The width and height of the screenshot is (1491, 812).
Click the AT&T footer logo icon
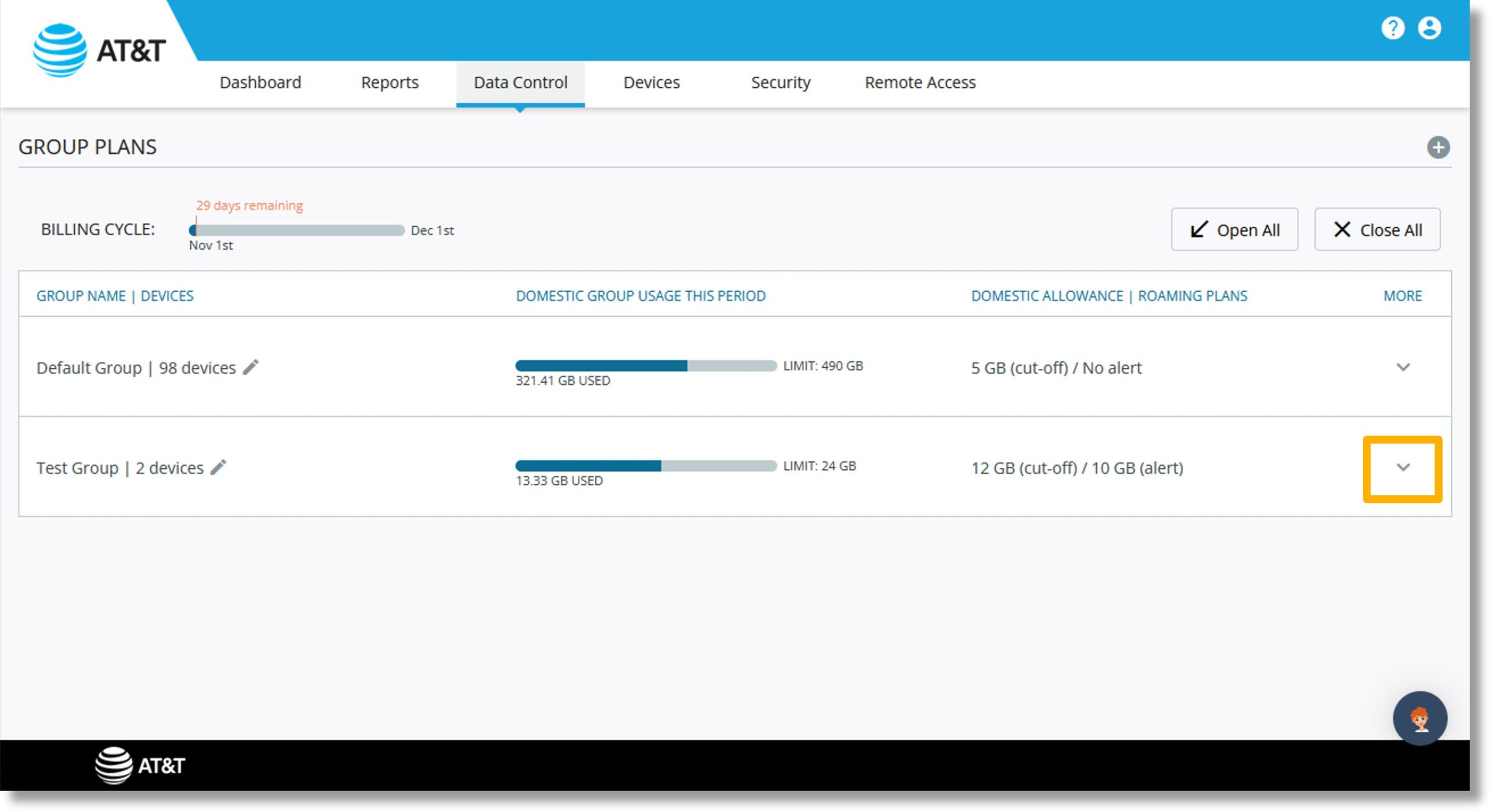[x=108, y=765]
